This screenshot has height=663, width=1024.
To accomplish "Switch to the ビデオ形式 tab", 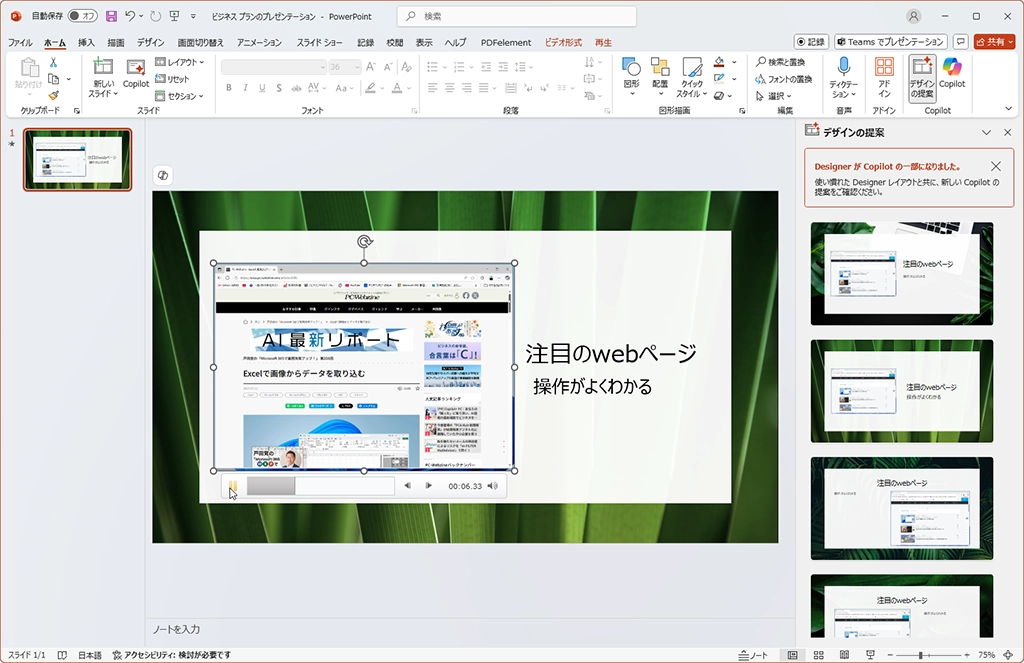I will 563,42.
